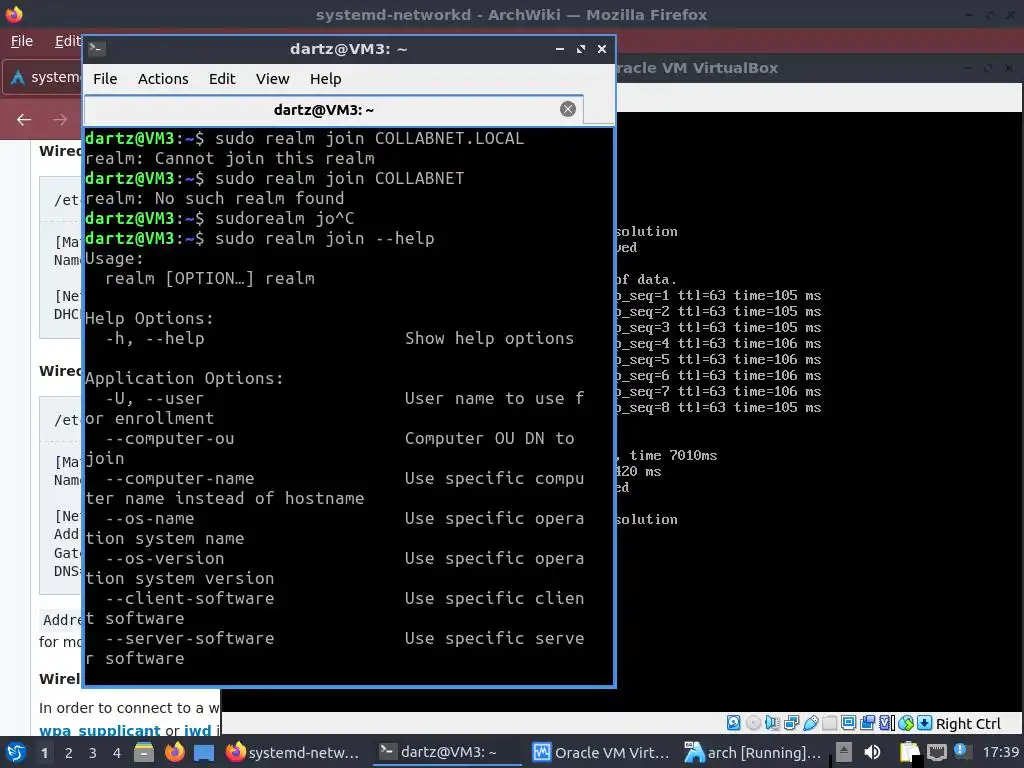Click the Firefox back arrow button

click(x=24, y=120)
